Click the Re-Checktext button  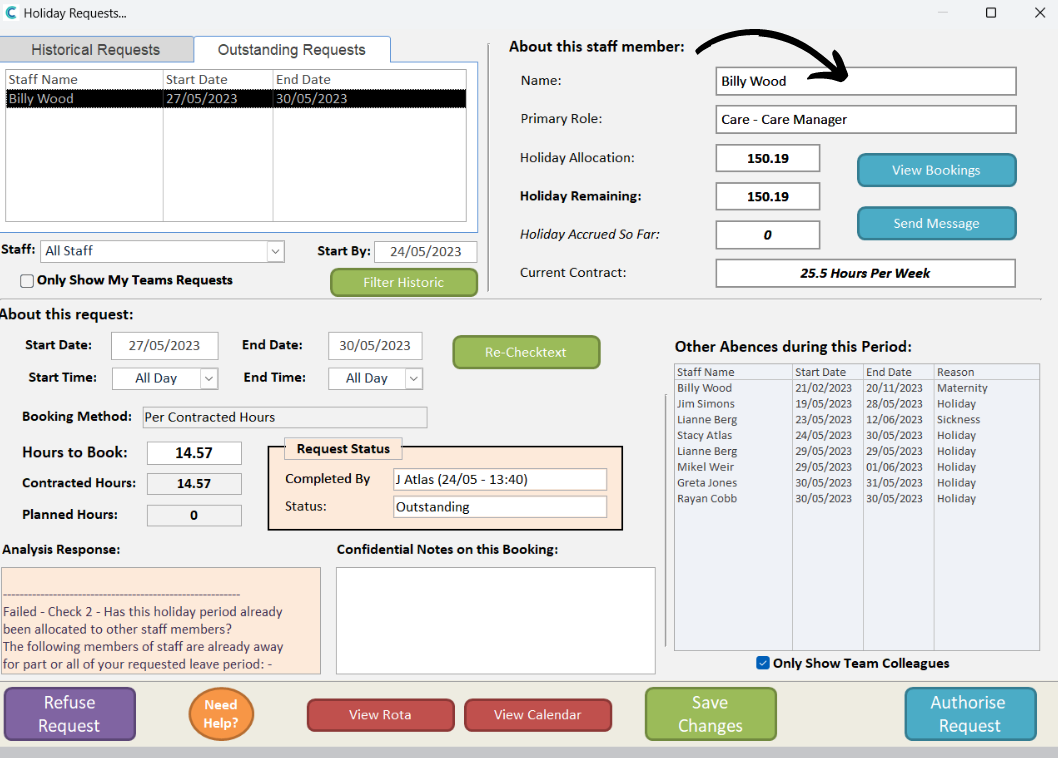526,352
